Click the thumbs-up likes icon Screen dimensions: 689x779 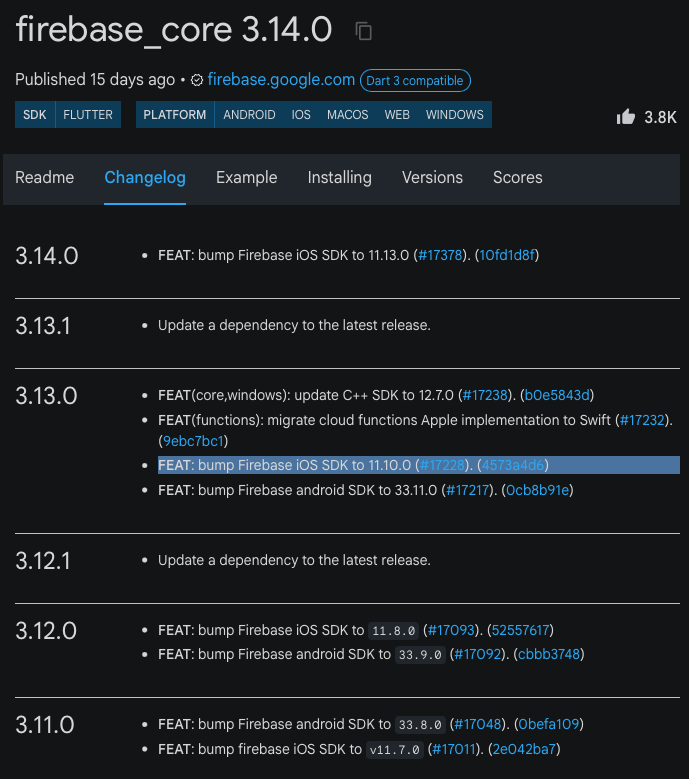click(626, 116)
